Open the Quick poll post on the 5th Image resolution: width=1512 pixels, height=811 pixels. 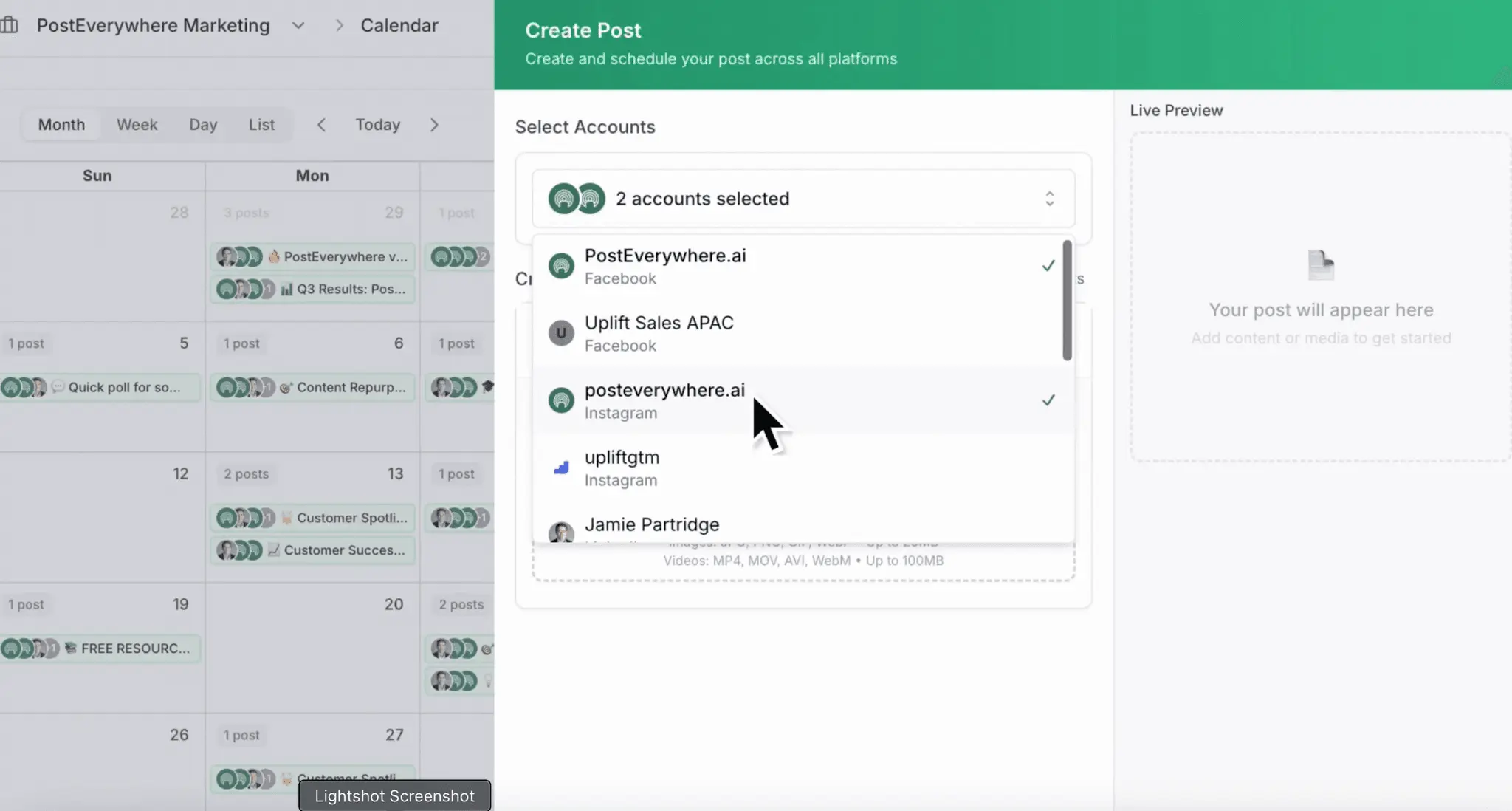[99, 387]
